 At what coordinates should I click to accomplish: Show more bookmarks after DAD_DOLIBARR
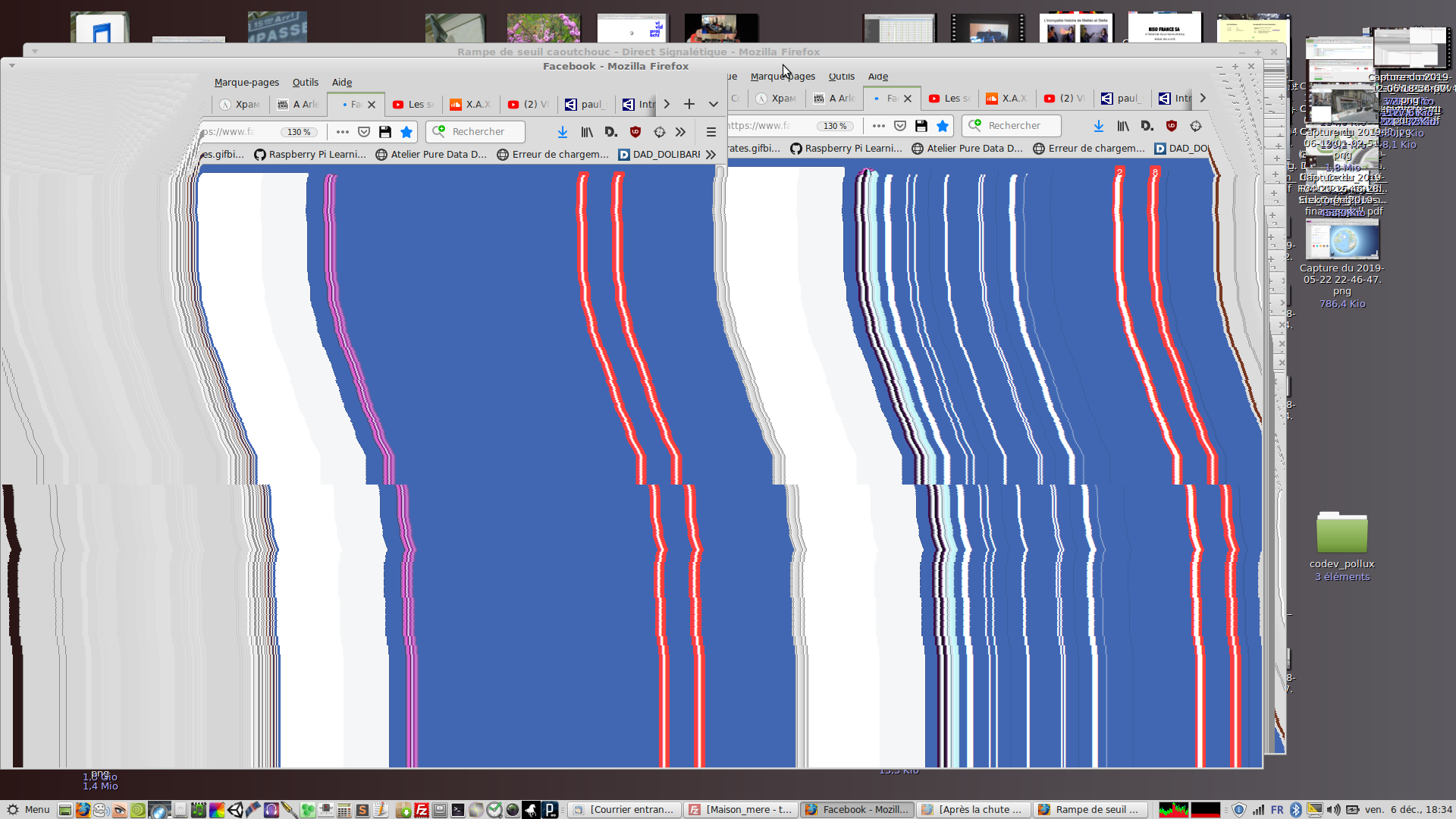[x=711, y=155]
